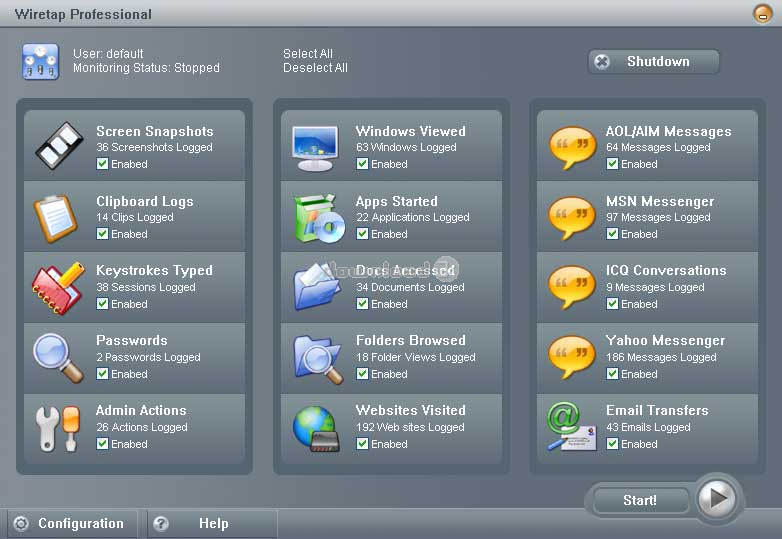Toggle Enabled checkbox for Websites Visited
The image size is (782, 539).
tap(363, 443)
